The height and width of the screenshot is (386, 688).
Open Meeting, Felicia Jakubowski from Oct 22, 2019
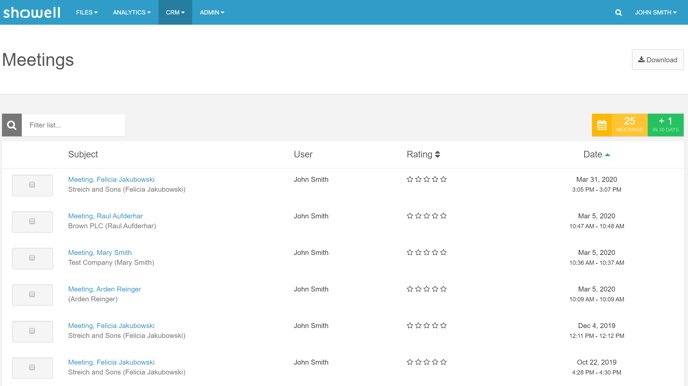111,362
